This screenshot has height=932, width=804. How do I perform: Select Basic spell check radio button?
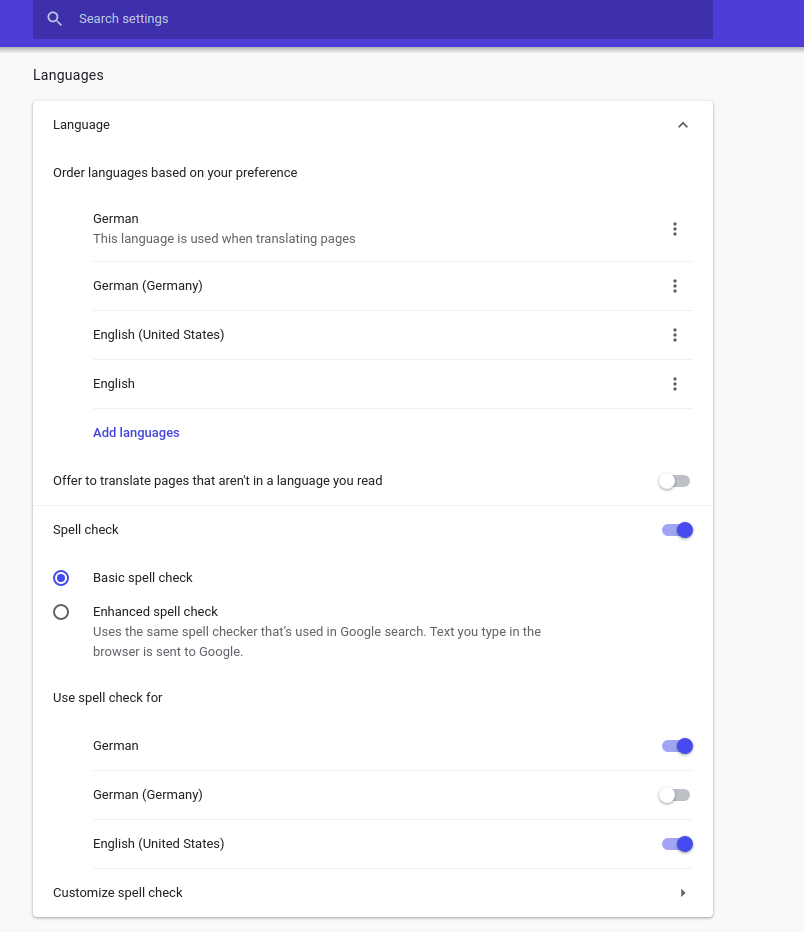click(61, 578)
